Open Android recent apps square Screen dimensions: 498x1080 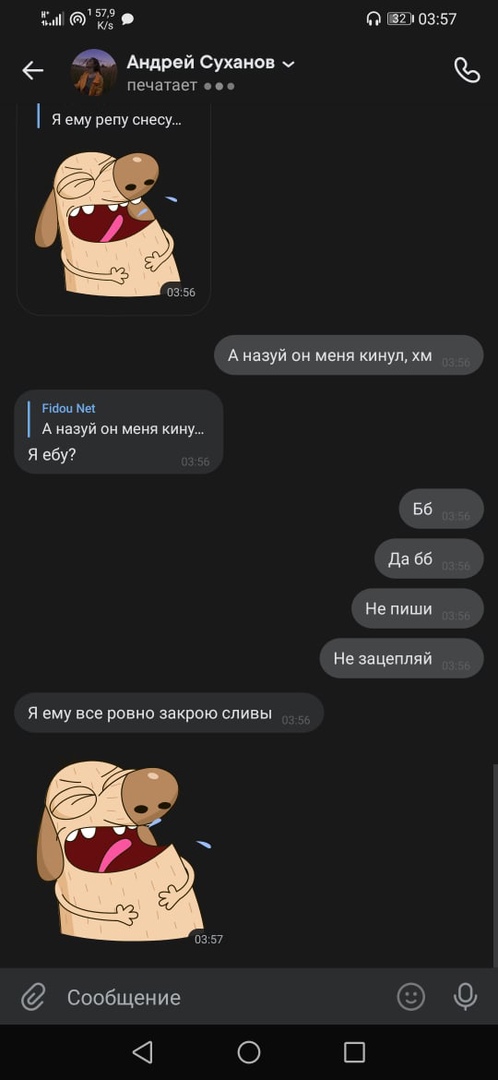pos(354,1052)
